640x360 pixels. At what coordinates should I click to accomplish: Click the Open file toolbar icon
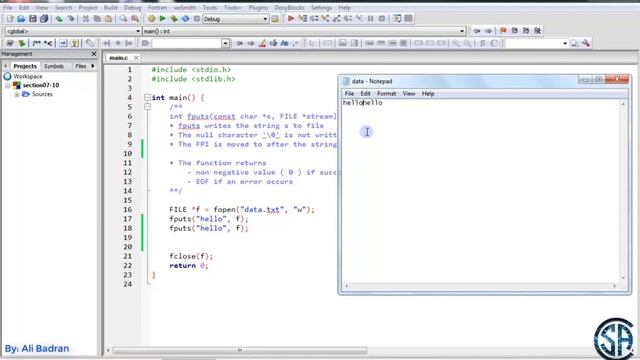coord(21,19)
